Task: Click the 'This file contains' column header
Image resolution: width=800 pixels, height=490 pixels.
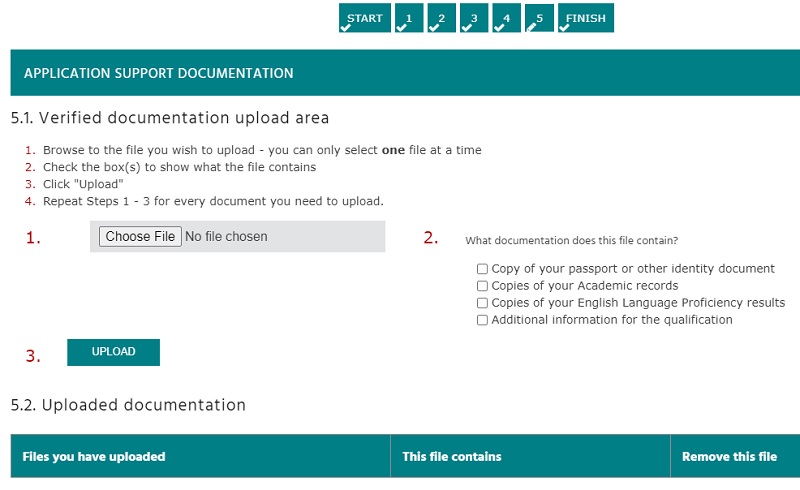Action: click(452, 457)
